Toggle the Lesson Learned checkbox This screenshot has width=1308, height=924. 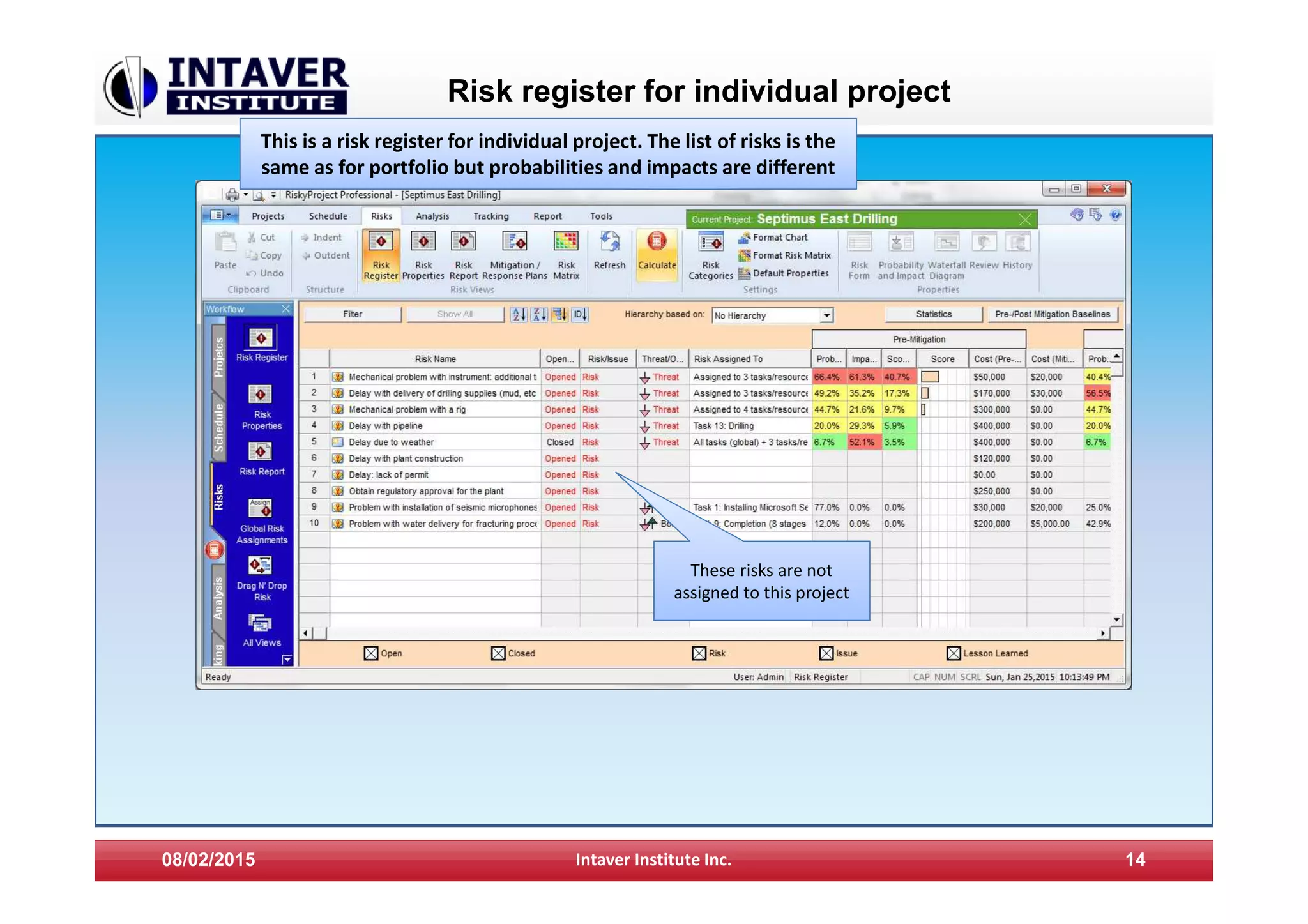[x=954, y=653]
